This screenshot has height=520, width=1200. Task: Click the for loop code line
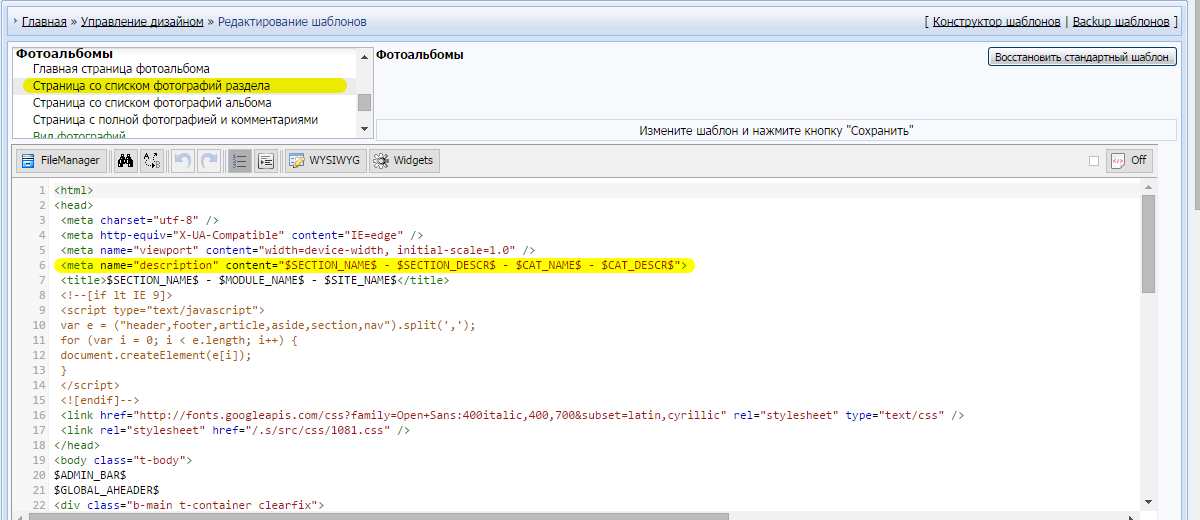click(x=179, y=340)
